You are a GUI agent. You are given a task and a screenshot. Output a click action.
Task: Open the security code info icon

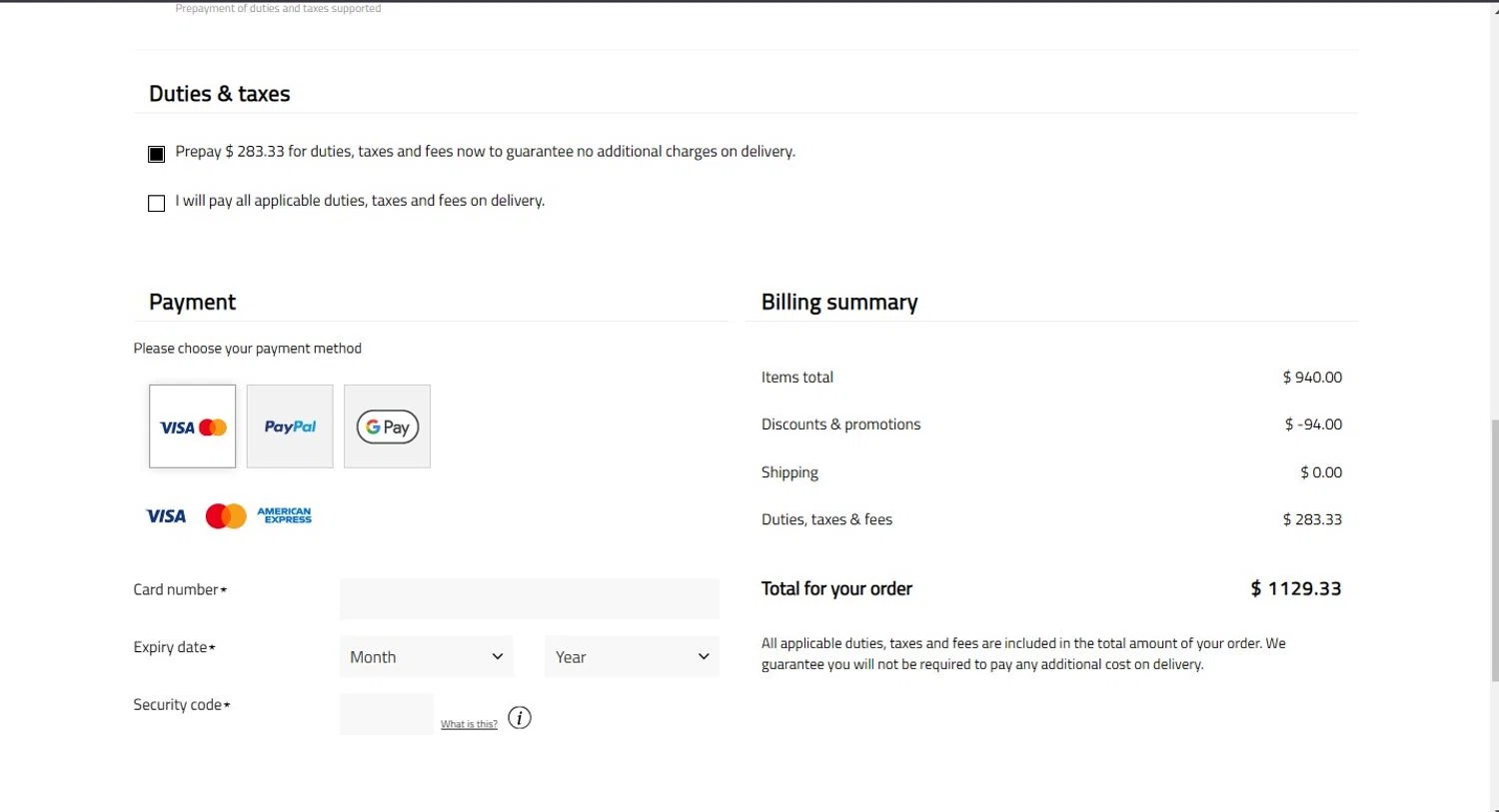[520, 717]
